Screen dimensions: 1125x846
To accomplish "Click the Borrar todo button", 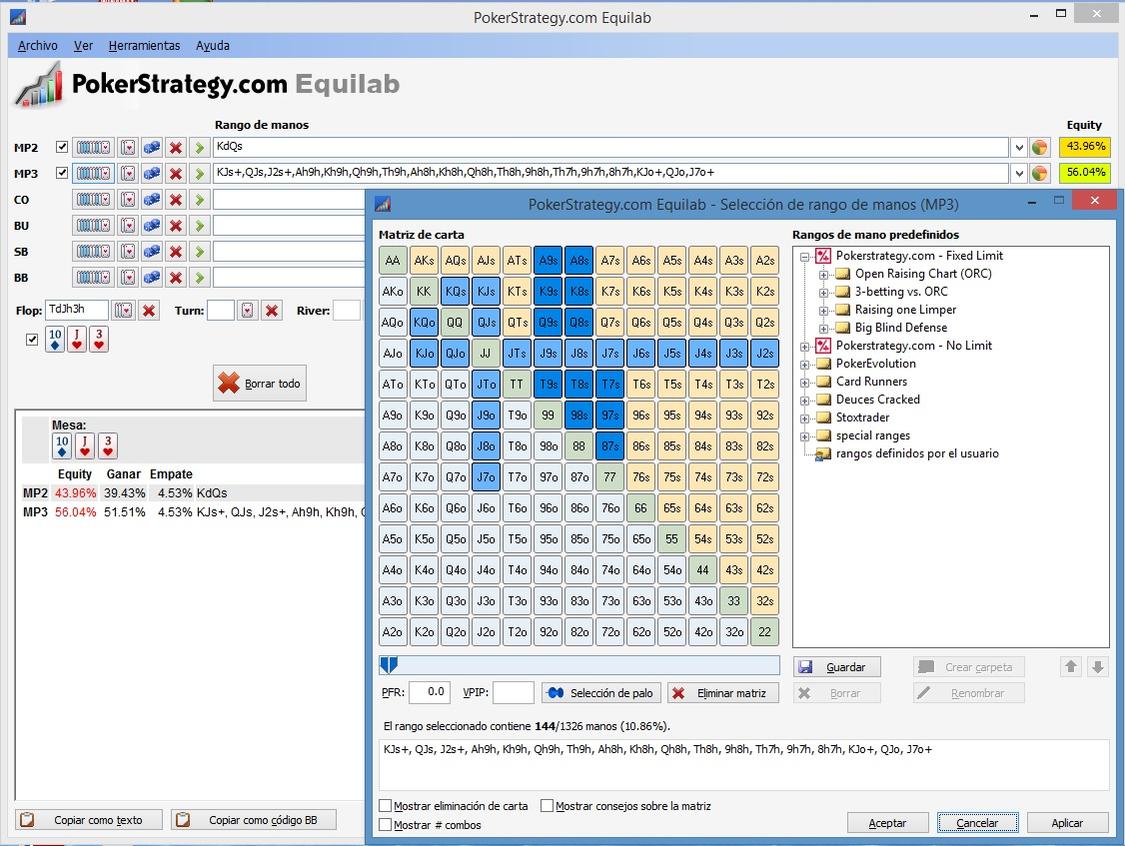I will point(260,383).
